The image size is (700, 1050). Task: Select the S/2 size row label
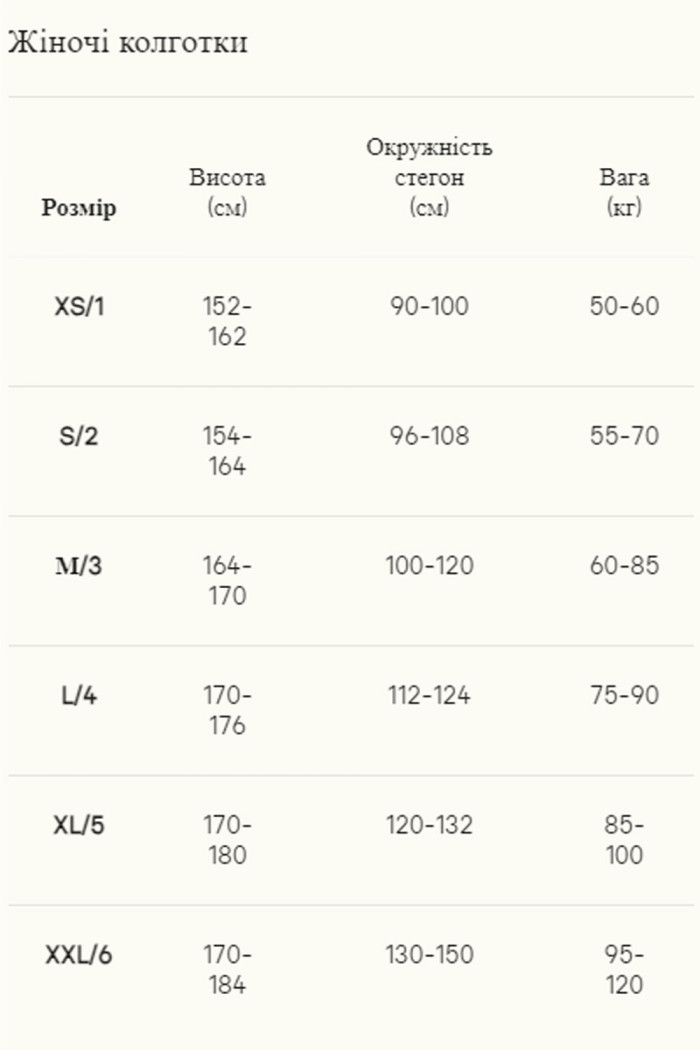coord(79,436)
